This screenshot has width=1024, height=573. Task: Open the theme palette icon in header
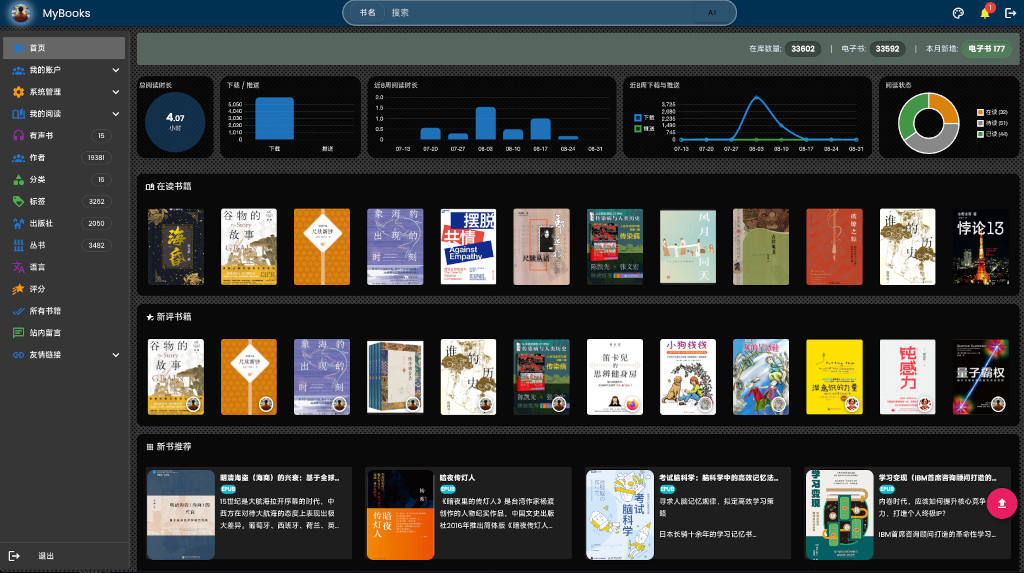[x=958, y=13]
